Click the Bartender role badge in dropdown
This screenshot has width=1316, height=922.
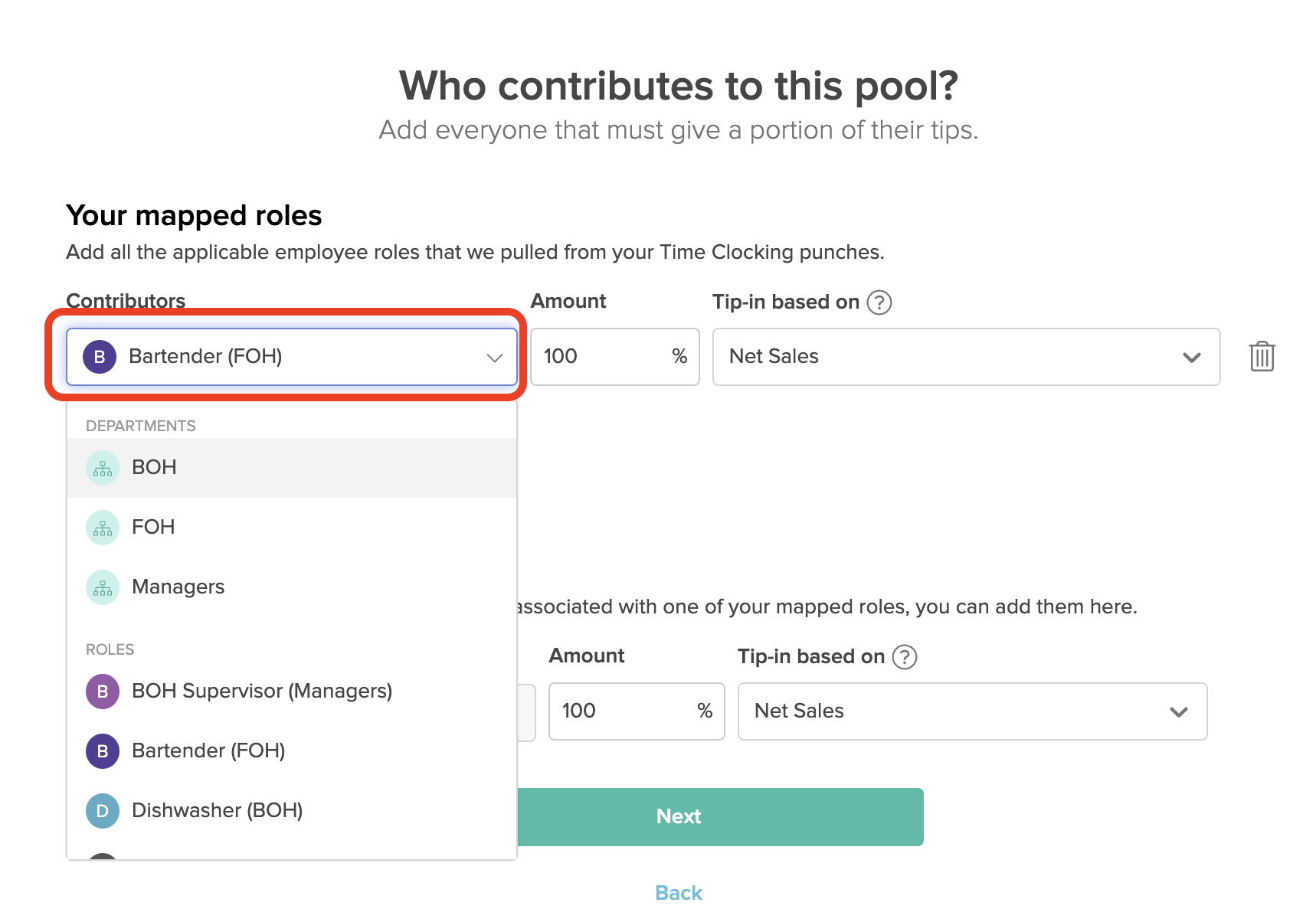click(102, 750)
